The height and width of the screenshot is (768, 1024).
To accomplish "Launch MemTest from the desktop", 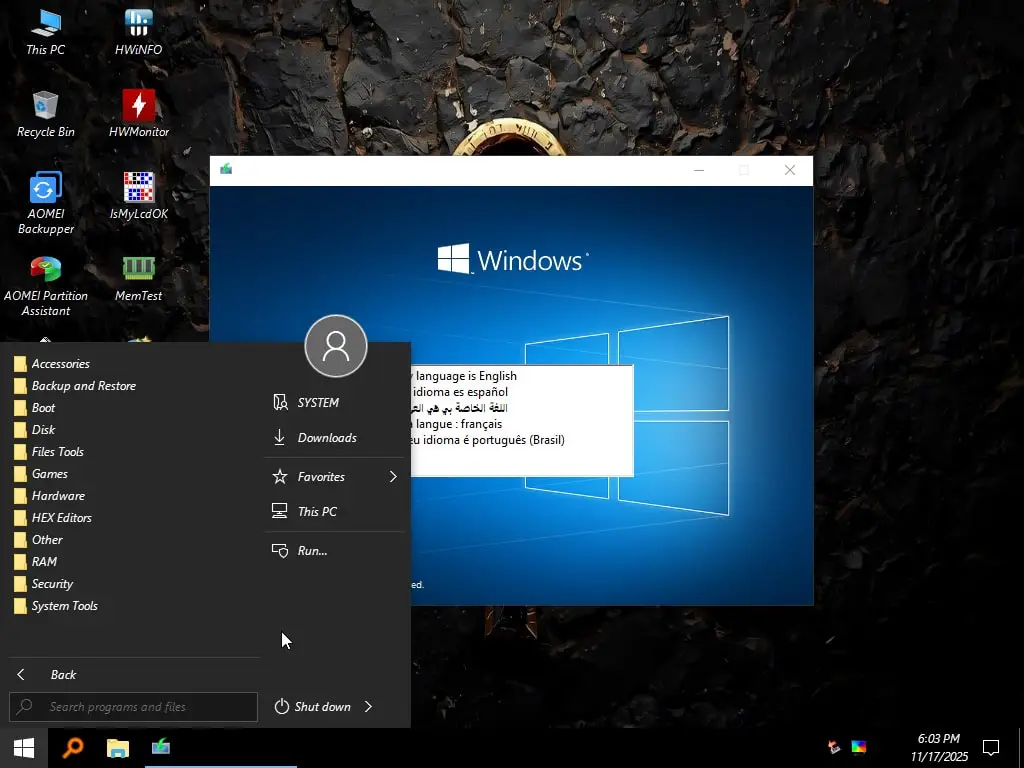I will [x=137, y=280].
